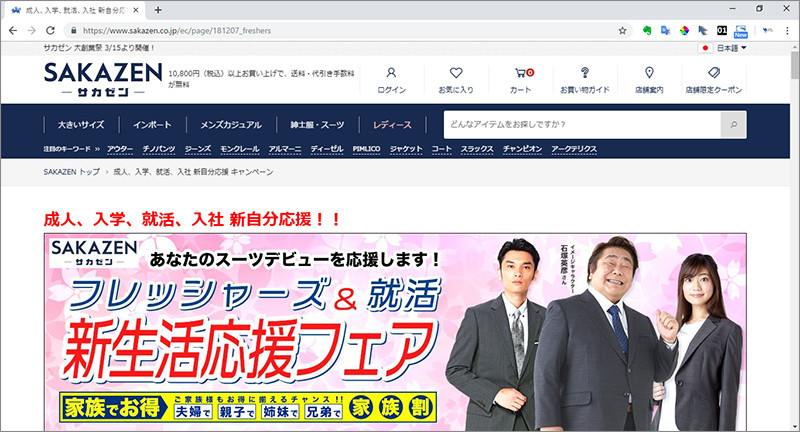Click the アルマーニ keyword link
The width and height of the screenshot is (800, 432).
(x=285, y=149)
